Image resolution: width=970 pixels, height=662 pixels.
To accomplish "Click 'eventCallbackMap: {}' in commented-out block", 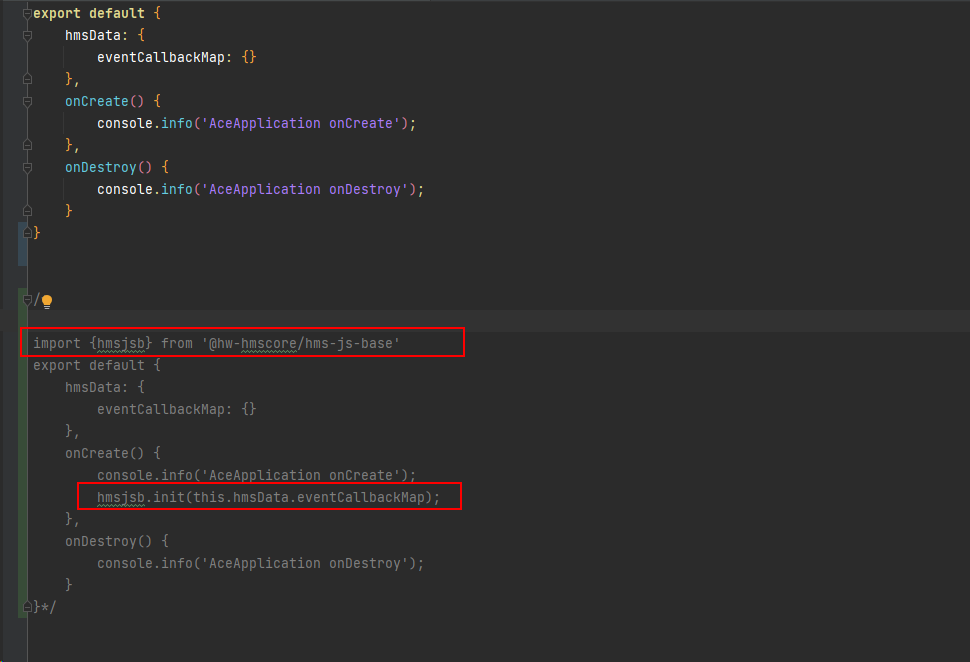I will coord(176,410).
